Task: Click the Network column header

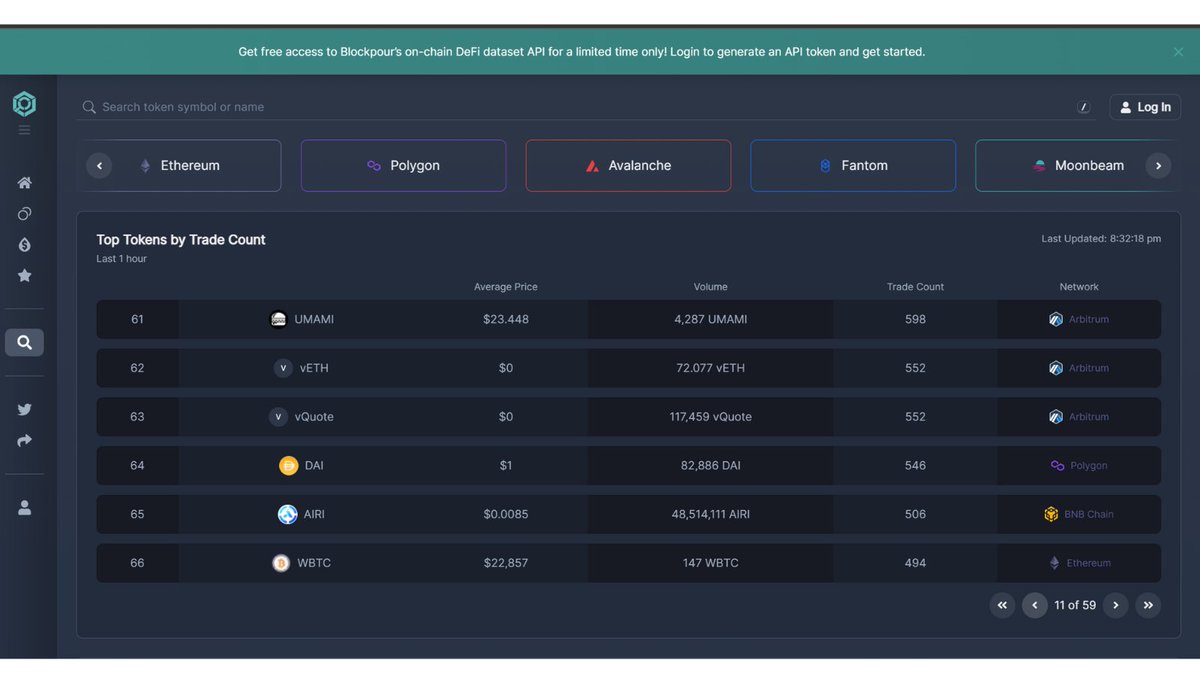Action: point(1079,287)
